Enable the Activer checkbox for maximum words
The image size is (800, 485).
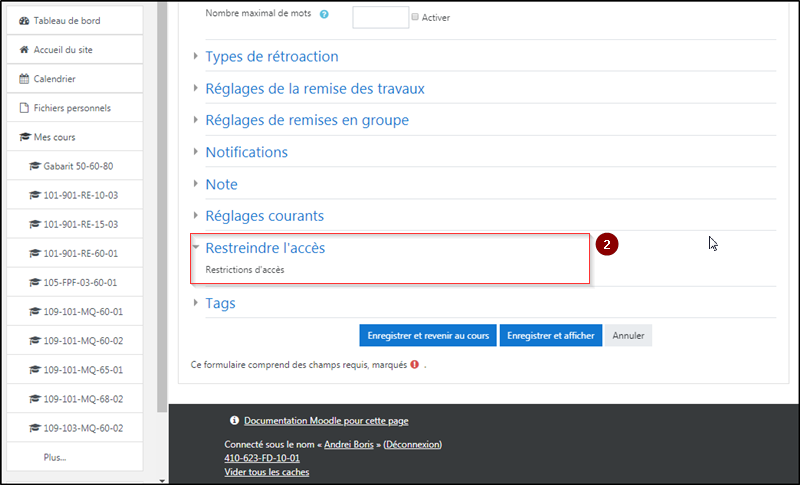[x=415, y=17]
